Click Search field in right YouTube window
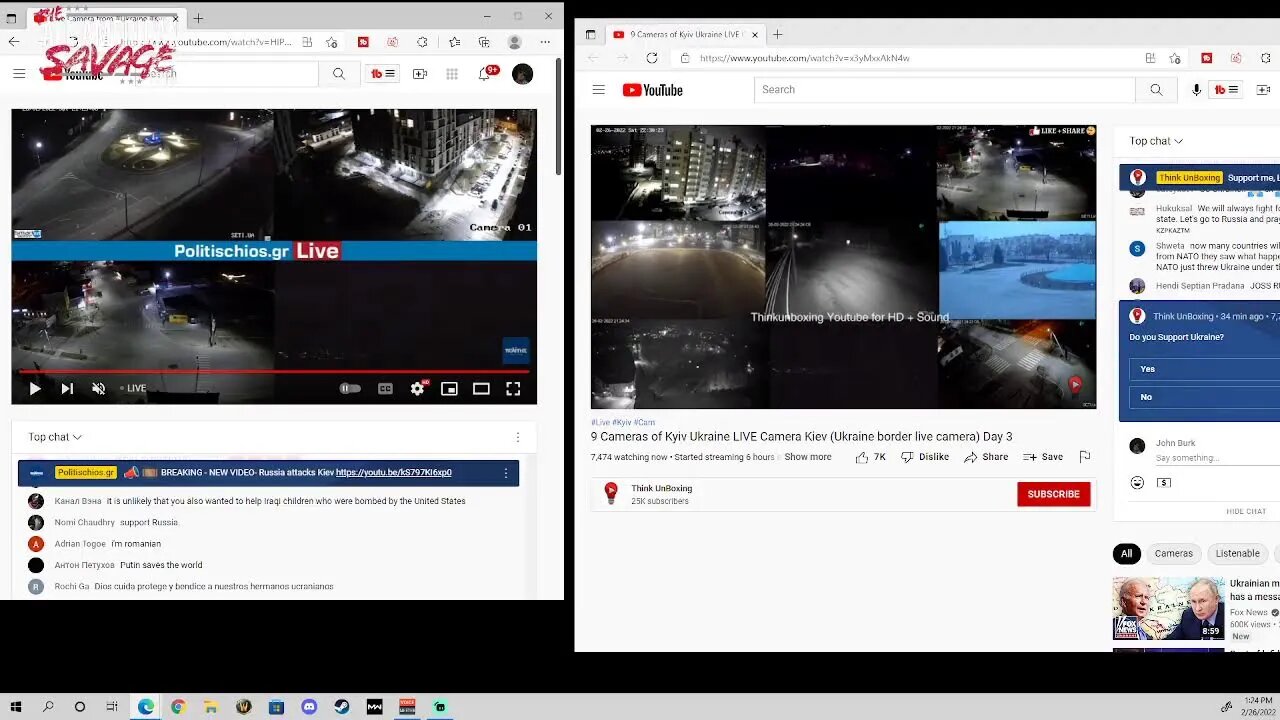Image resolution: width=1280 pixels, height=720 pixels. [x=945, y=90]
